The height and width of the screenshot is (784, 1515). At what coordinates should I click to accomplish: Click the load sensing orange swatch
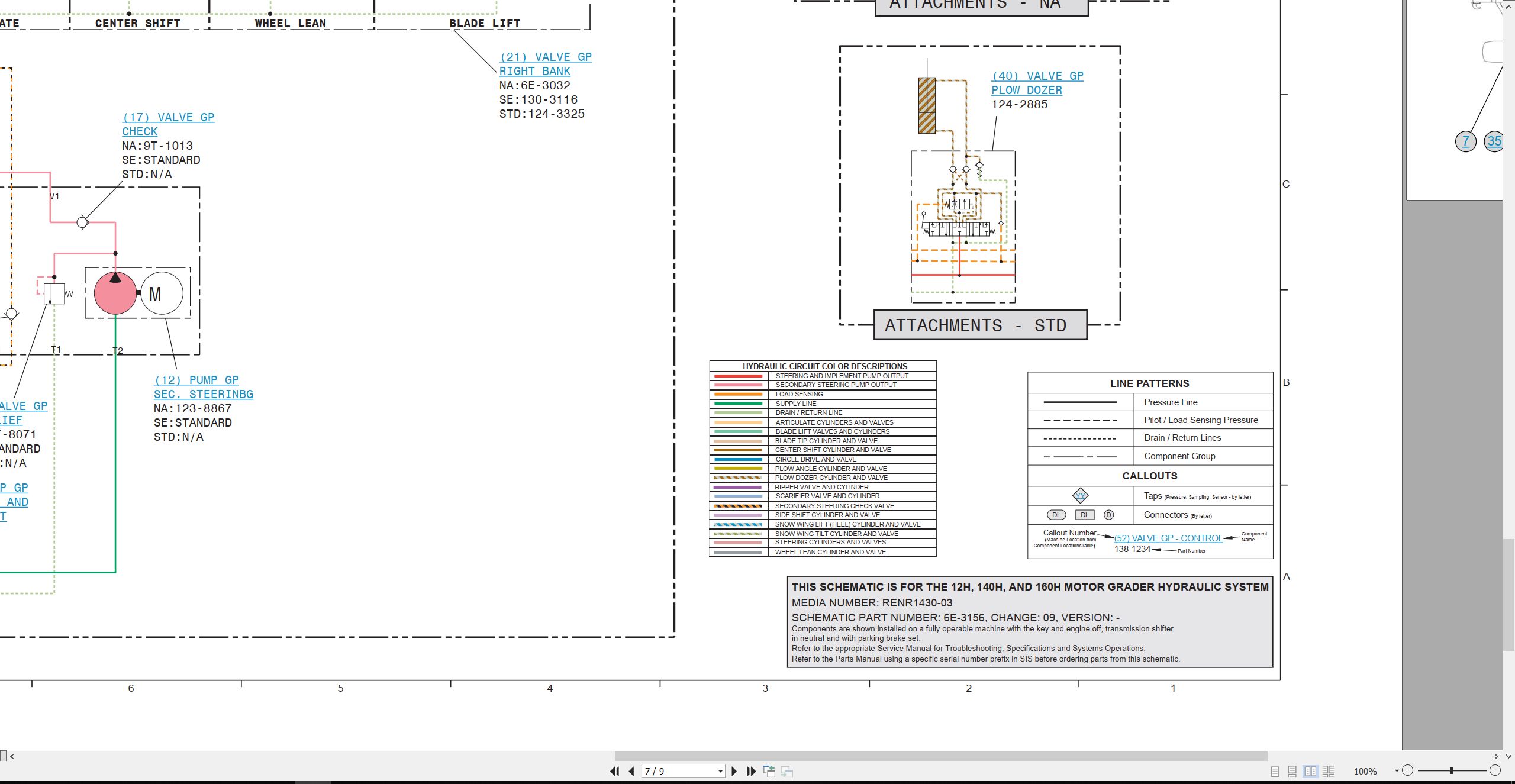coord(738,394)
